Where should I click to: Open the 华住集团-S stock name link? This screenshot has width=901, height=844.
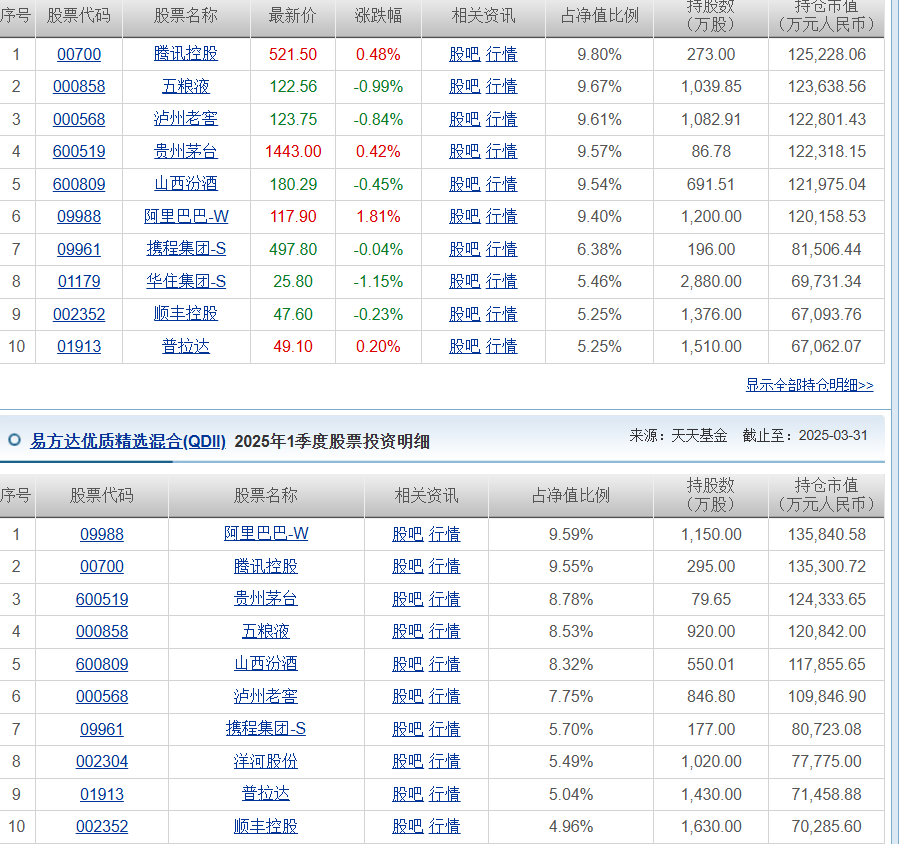(186, 282)
